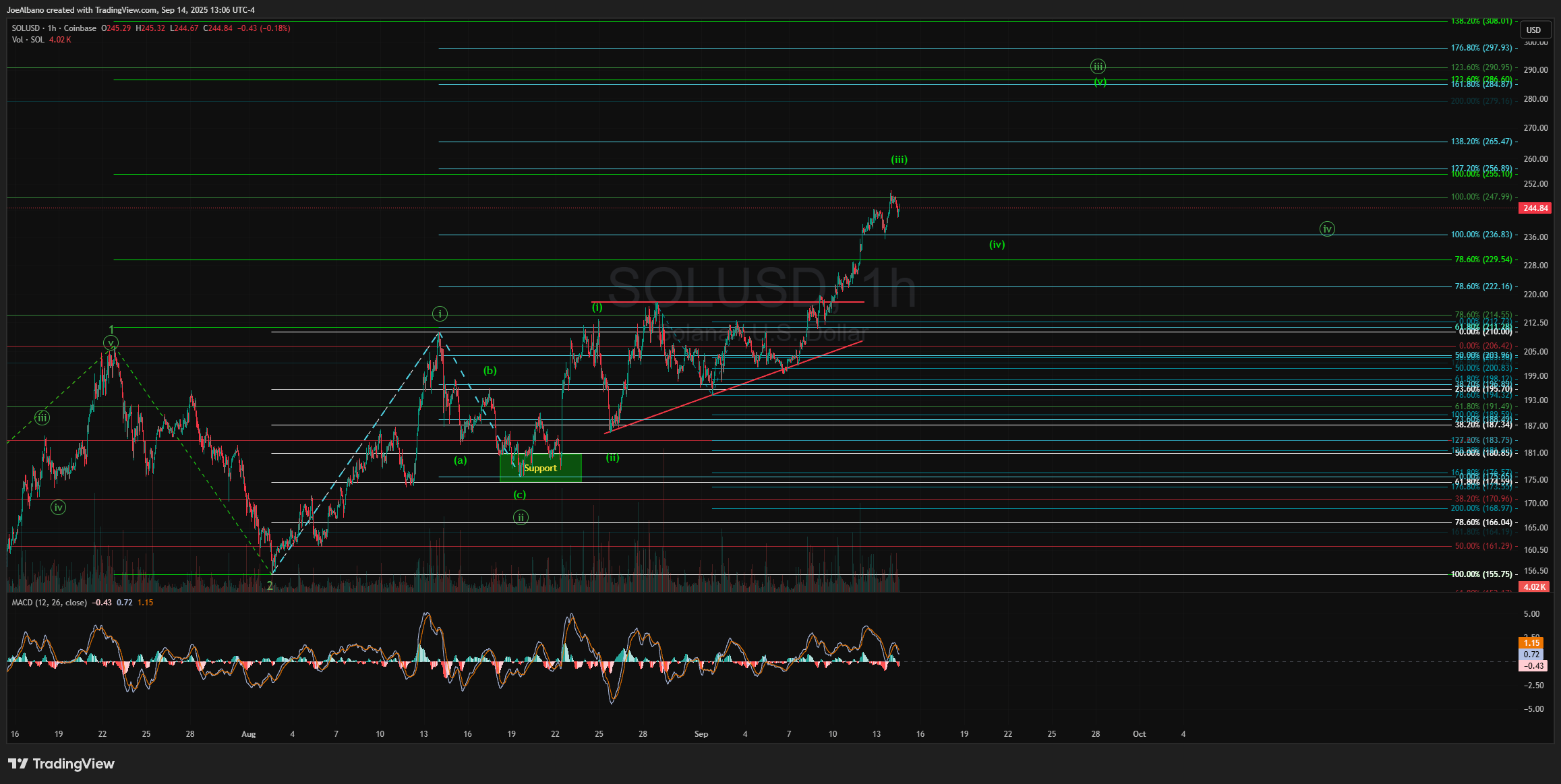
Task: Click the (iv) label near 236 level
Action: point(997,245)
